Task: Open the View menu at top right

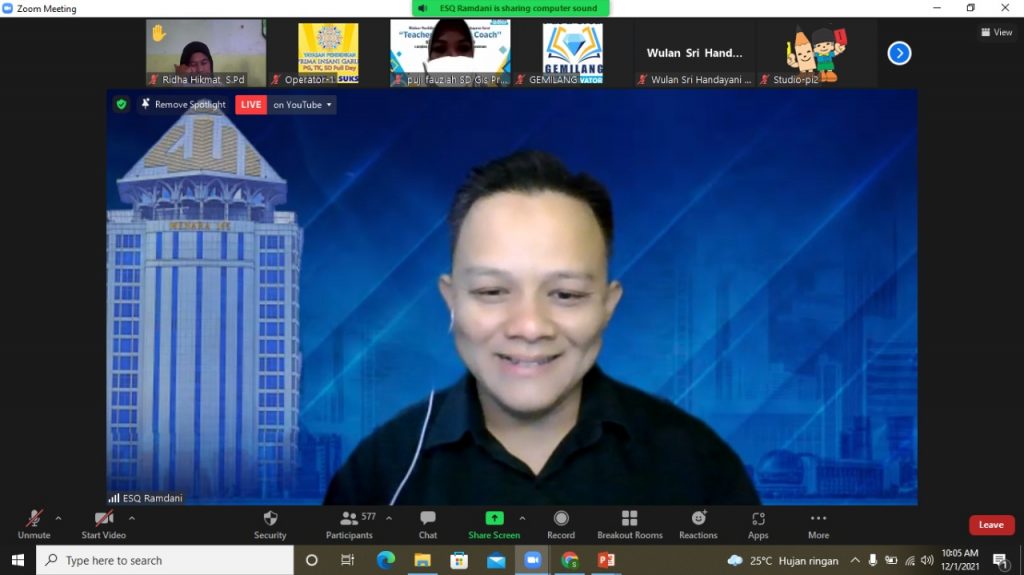Action: (x=996, y=32)
